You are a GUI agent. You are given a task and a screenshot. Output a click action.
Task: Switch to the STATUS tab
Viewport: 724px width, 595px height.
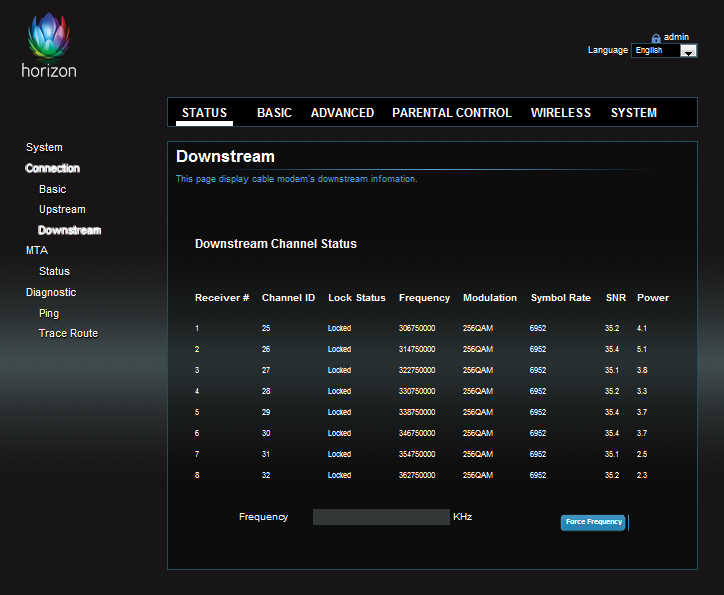[x=204, y=113]
